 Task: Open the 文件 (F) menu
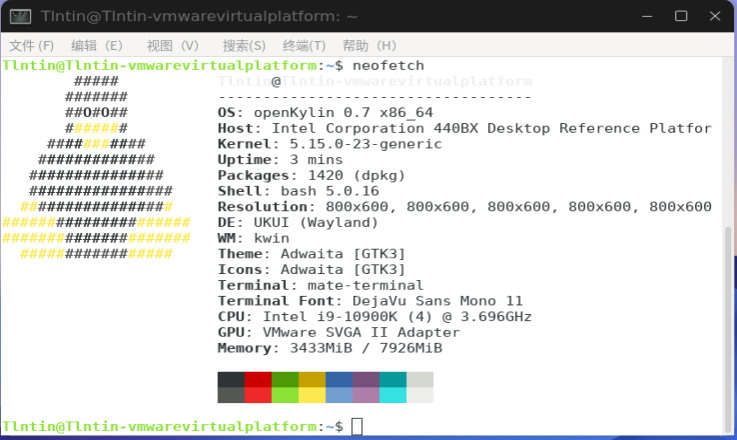point(31,46)
